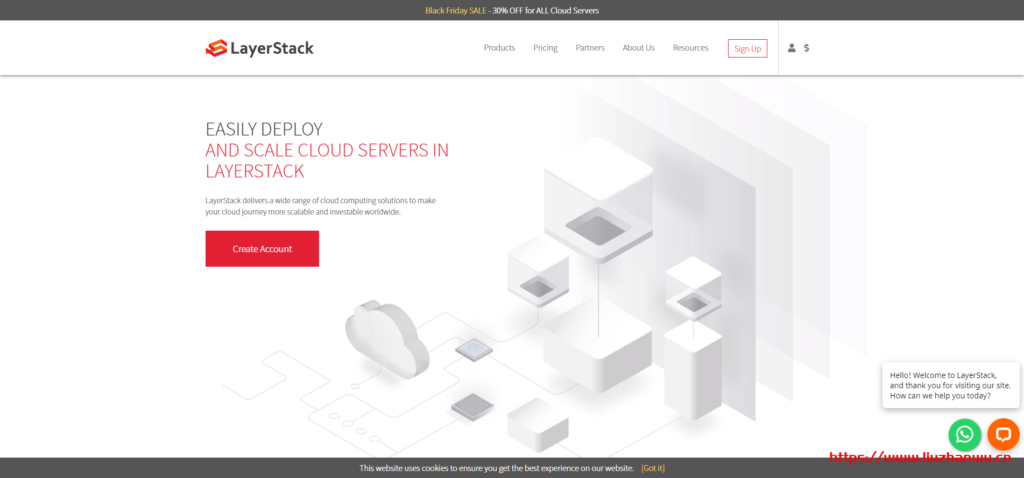The height and width of the screenshot is (478, 1024).
Task: Expand the Resources menu
Action: click(x=690, y=48)
